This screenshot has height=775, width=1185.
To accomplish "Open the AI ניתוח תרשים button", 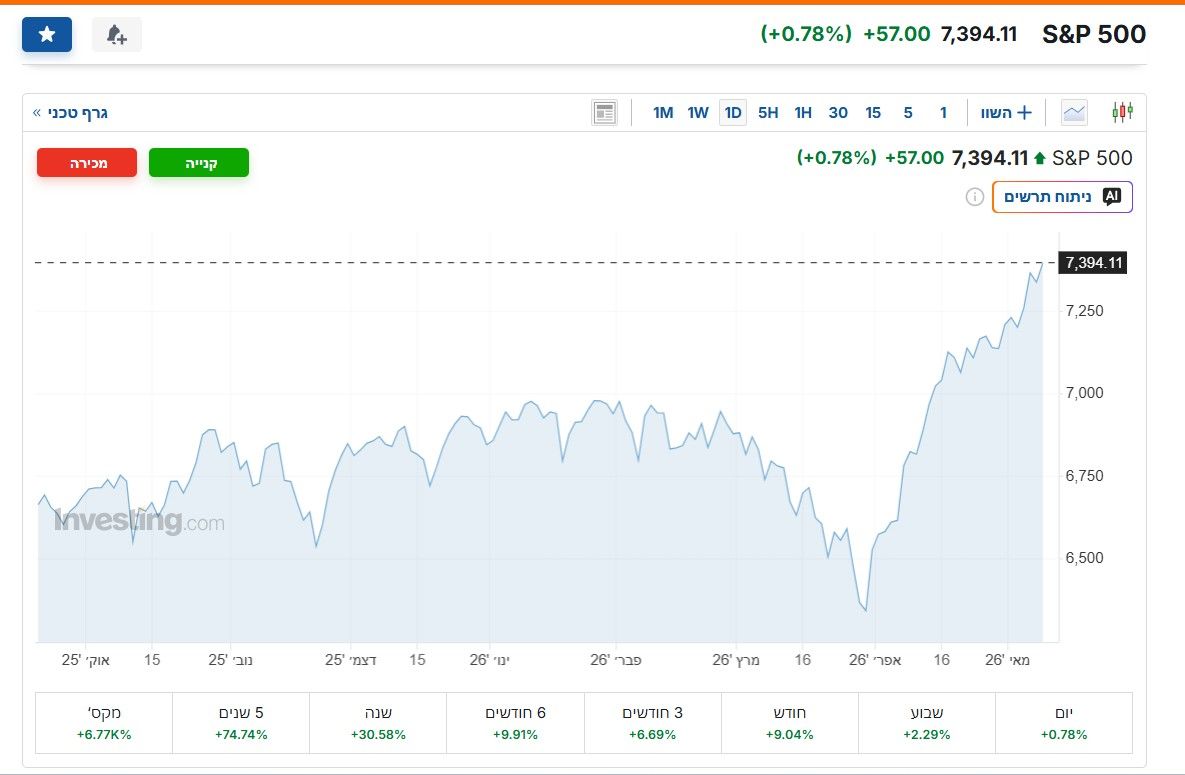I will (x=1062, y=197).
